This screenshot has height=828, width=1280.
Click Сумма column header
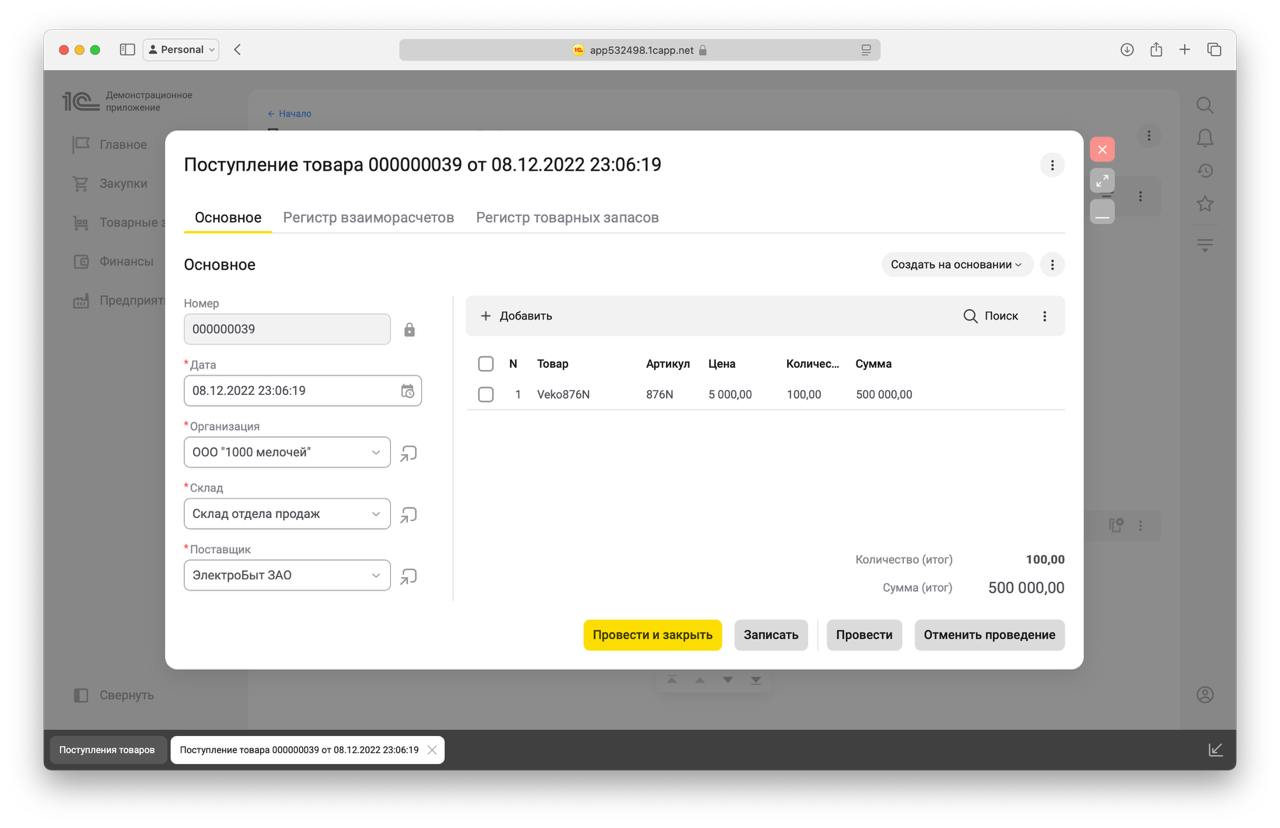pos(873,364)
